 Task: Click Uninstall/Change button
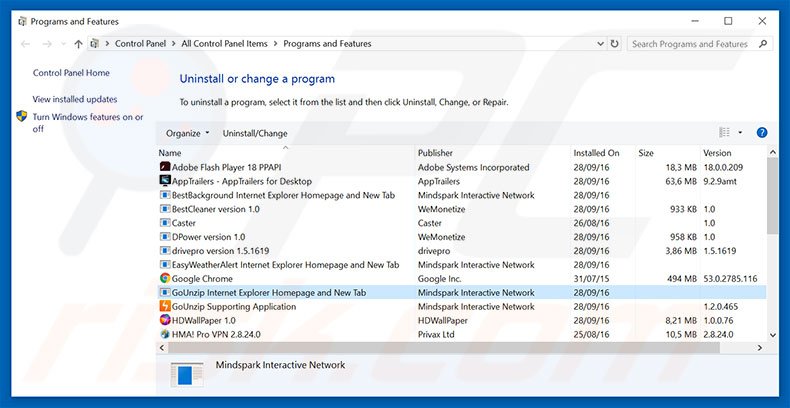(255, 133)
